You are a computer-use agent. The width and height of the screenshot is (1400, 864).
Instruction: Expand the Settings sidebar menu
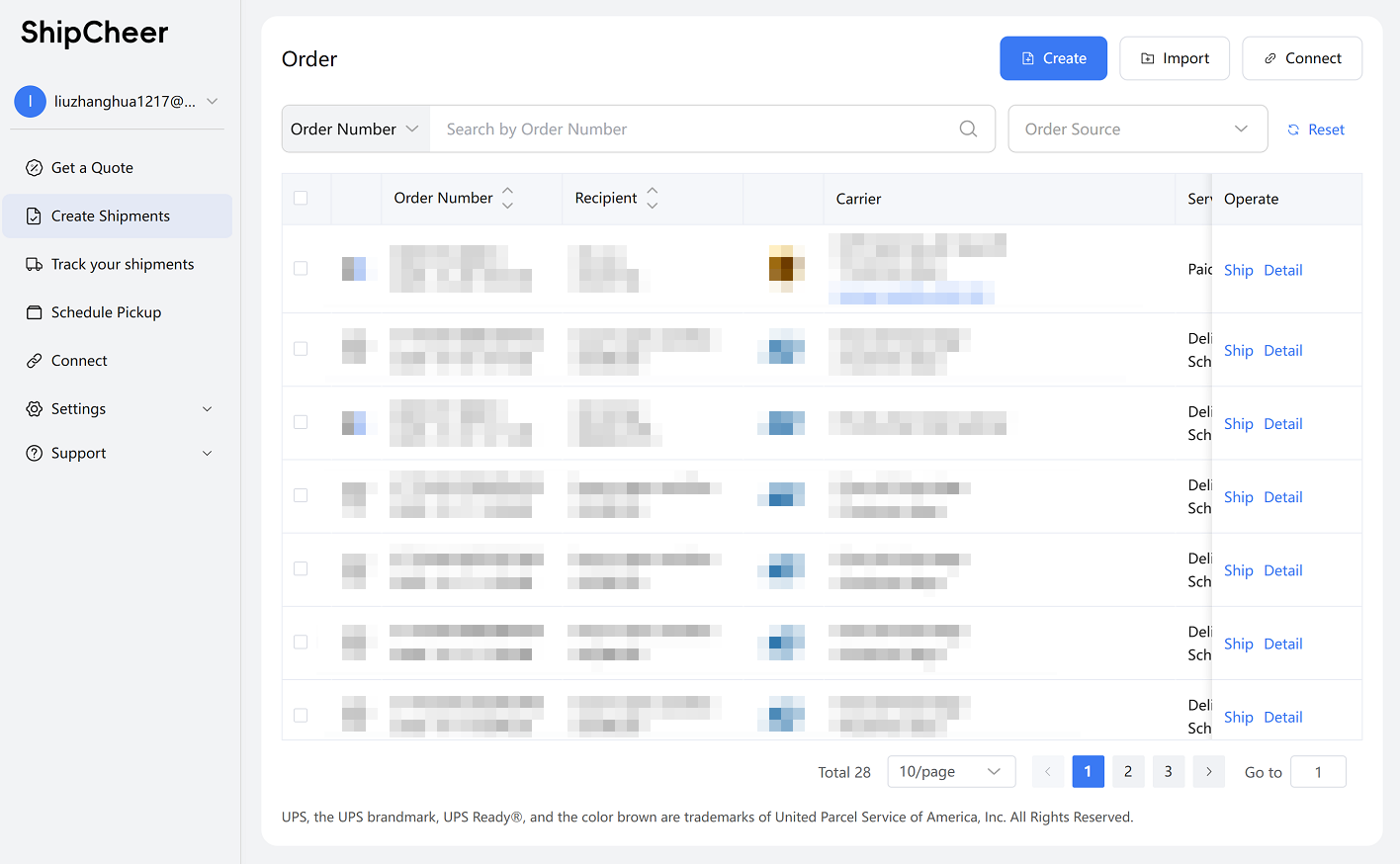pos(117,408)
